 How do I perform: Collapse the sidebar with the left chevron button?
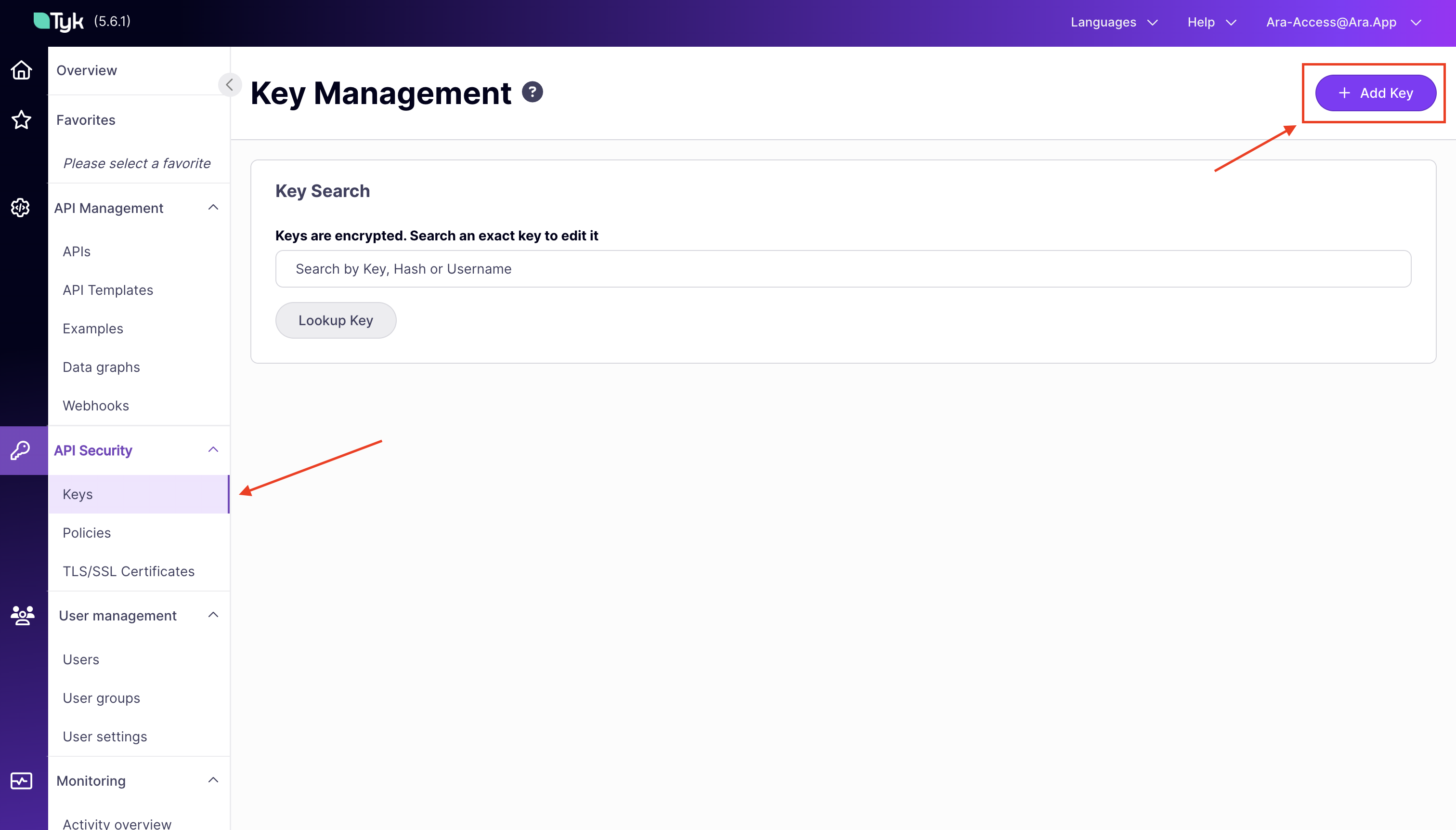point(230,84)
